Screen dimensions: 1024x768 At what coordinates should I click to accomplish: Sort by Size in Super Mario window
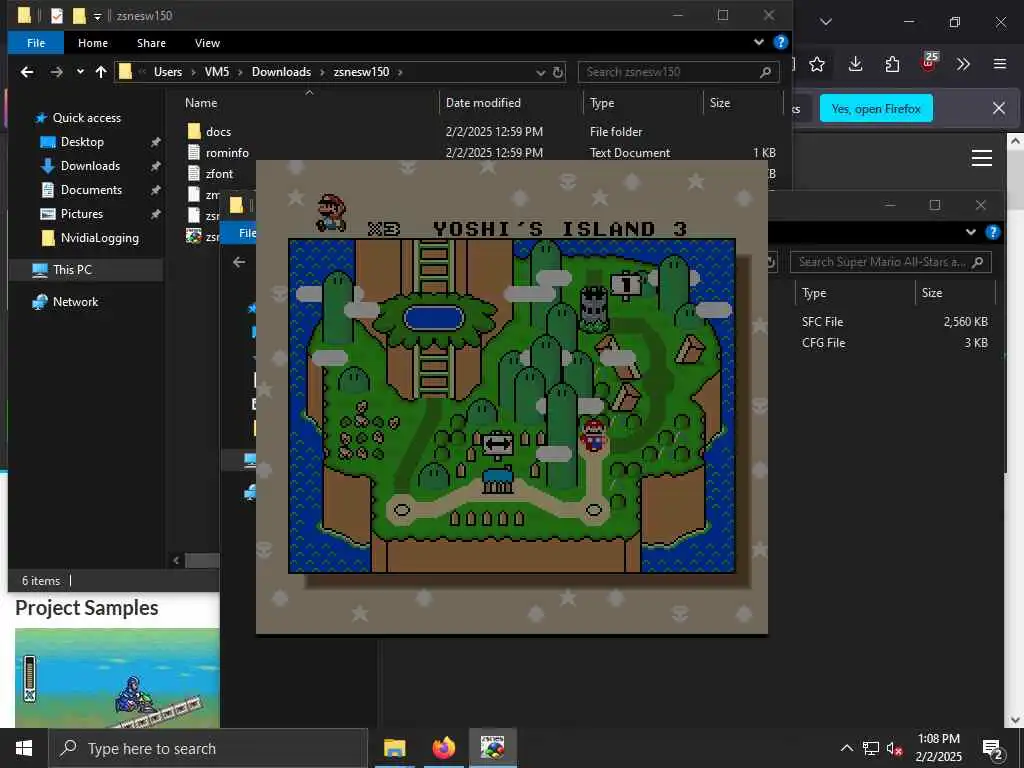coord(931,293)
